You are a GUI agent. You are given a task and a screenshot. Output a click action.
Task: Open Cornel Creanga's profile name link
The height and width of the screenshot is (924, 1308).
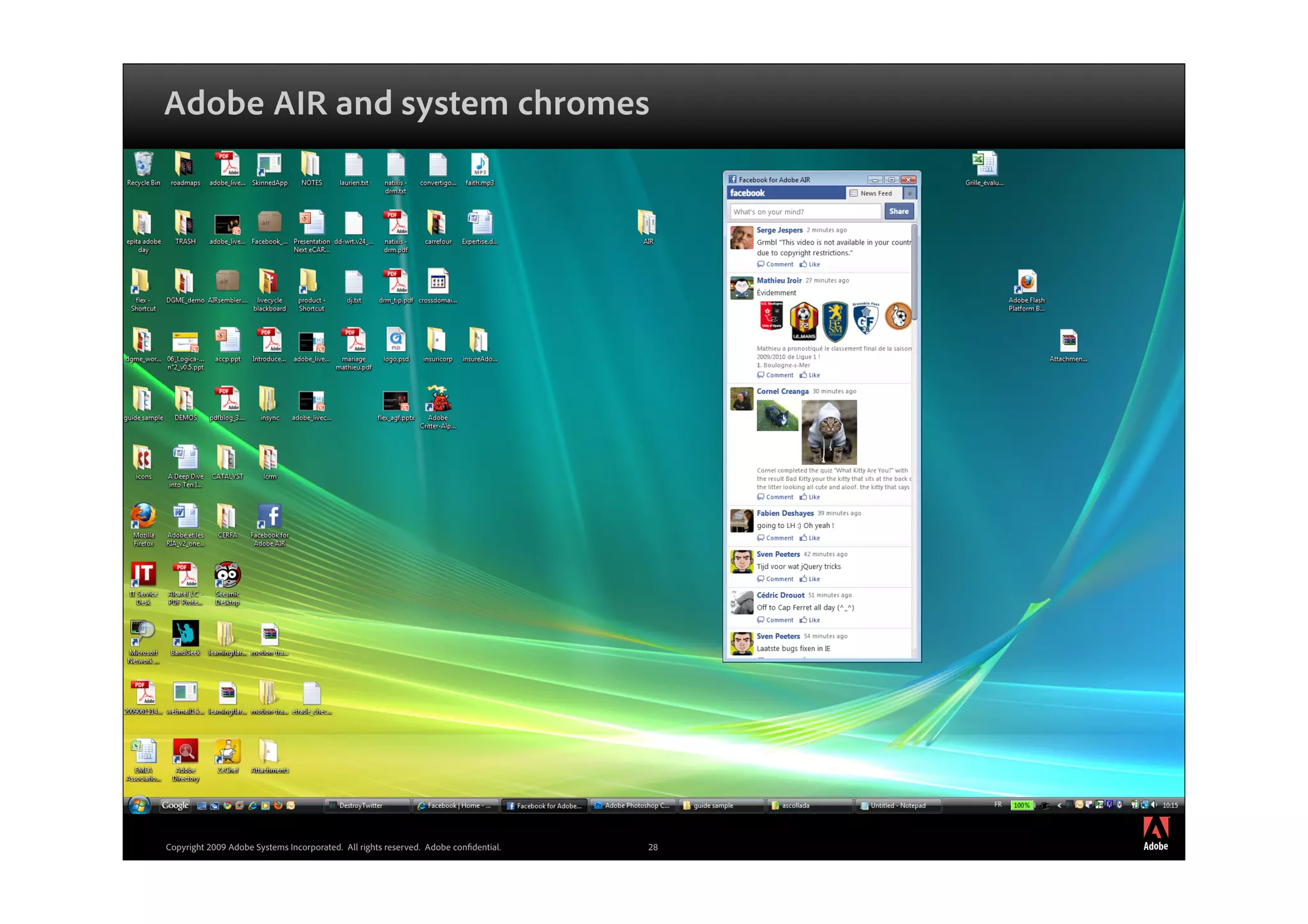point(782,391)
